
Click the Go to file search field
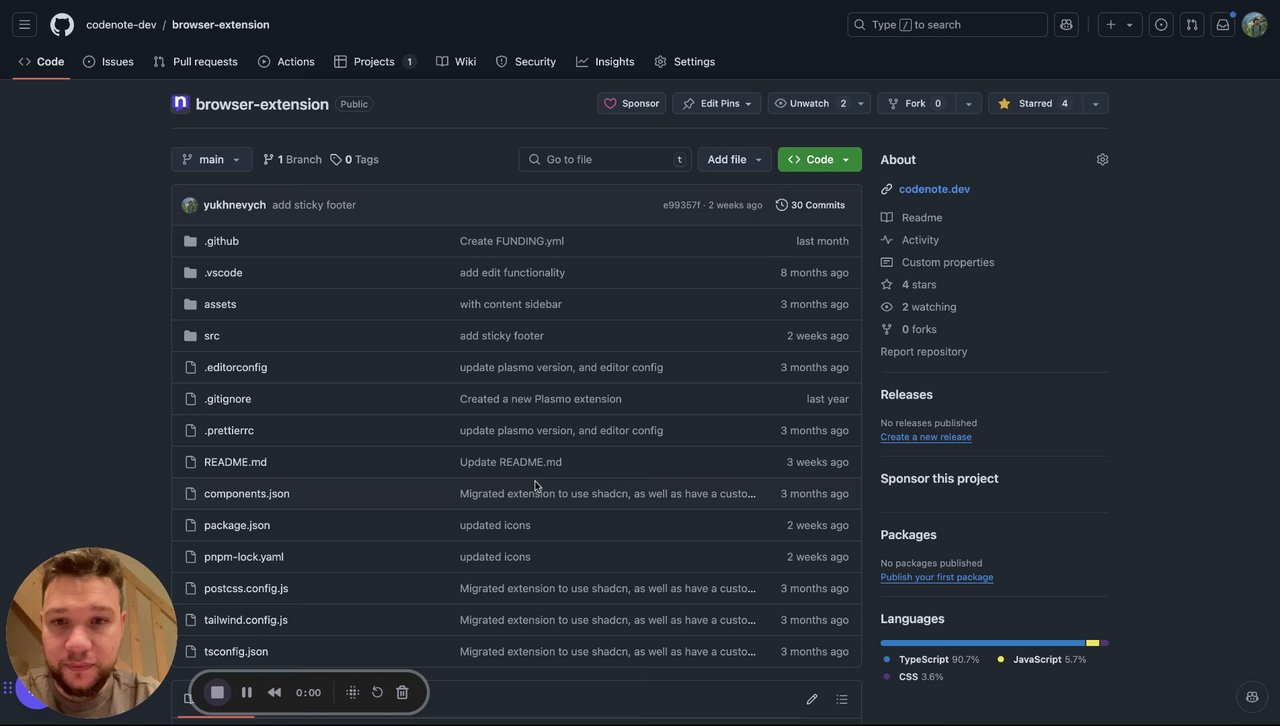605,159
